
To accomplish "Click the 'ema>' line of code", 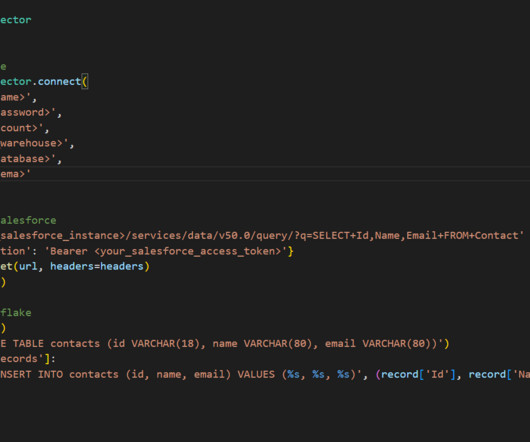I will pyautogui.click(x=15, y=174).
